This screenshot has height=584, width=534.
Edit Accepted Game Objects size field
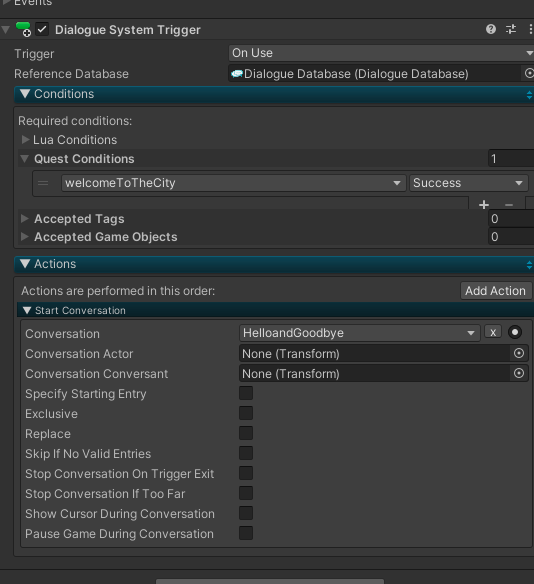click(511, 237)
